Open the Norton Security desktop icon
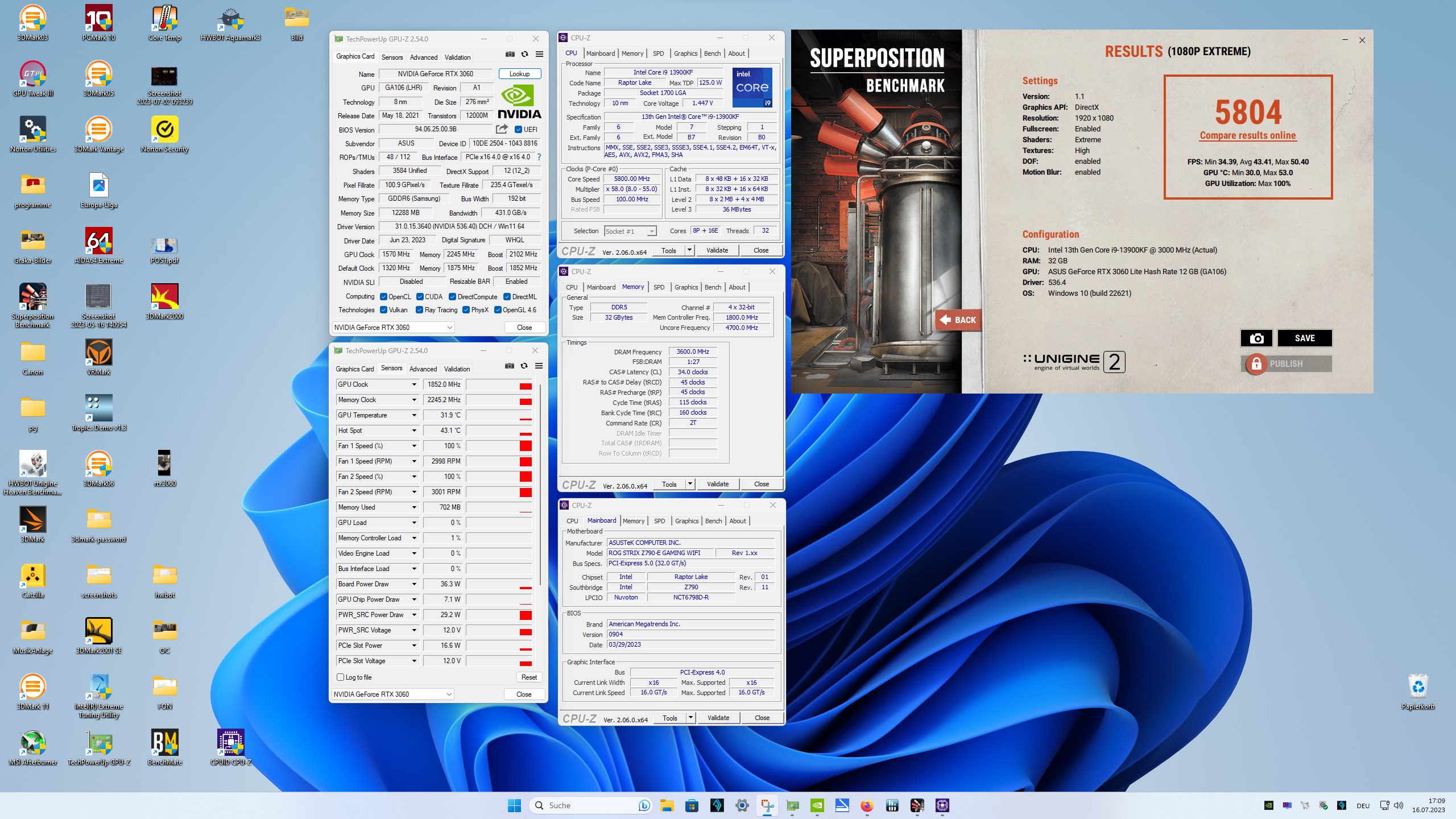The width and height of the screenshot is (1456, 819). click(x=164, y=134)
